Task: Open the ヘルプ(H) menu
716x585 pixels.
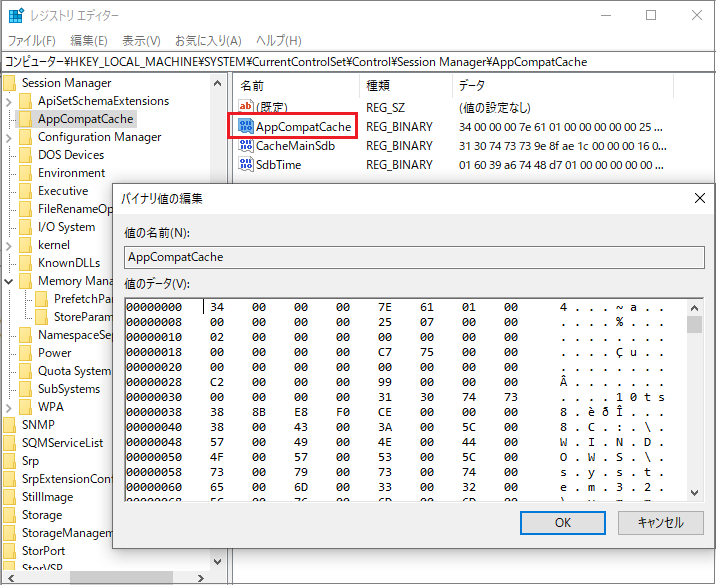Action: [x=279, y=41]
